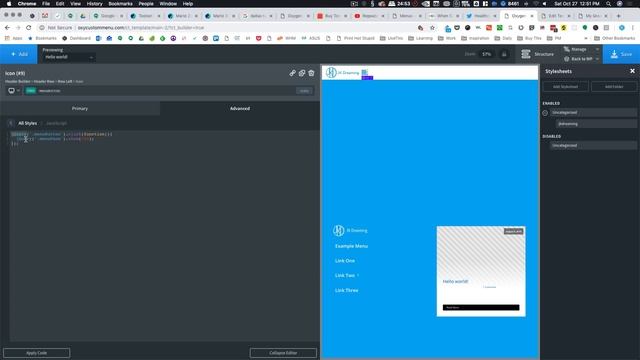This screenshot has width=640, height=360.
Task: Click the Save button
Action: (621, 54)
